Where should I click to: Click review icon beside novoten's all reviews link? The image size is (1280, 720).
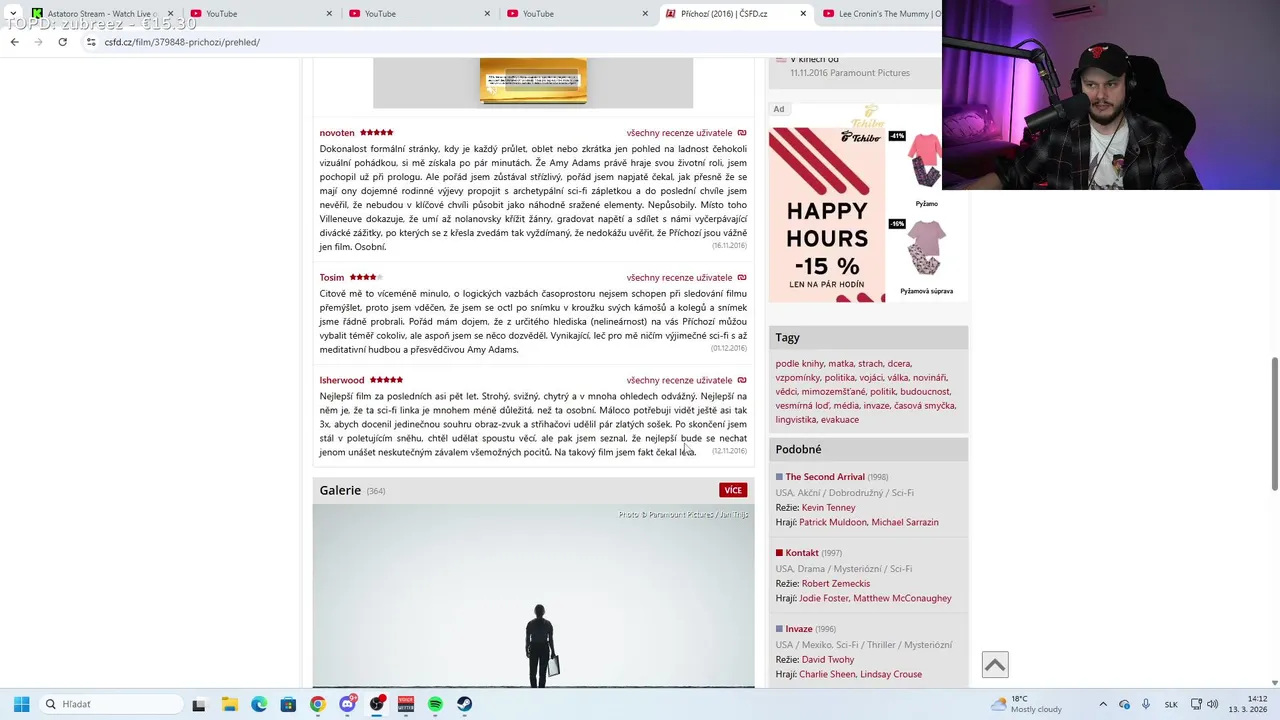pyautogui.click(x=742, y=133)
